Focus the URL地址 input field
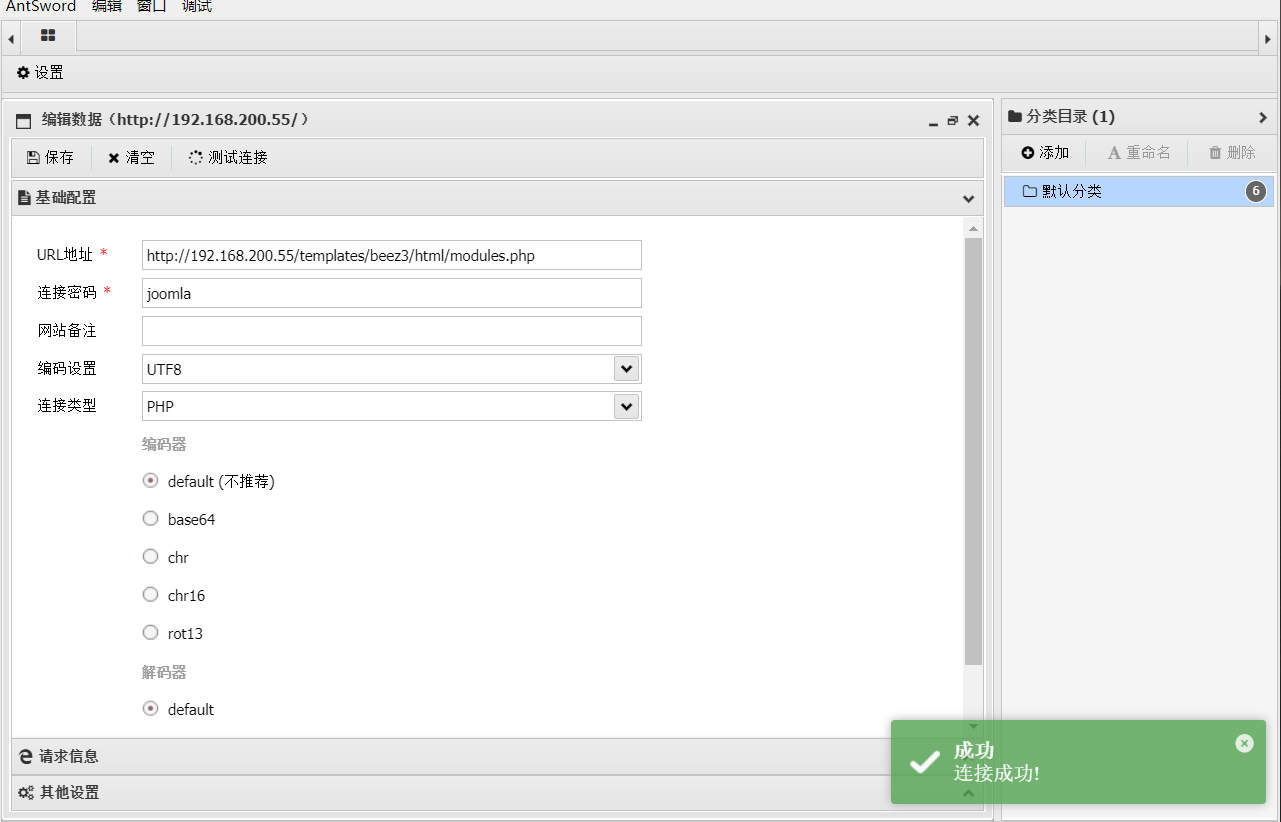The width and height of the screenshot is (1281, 822). pos(392,255)
